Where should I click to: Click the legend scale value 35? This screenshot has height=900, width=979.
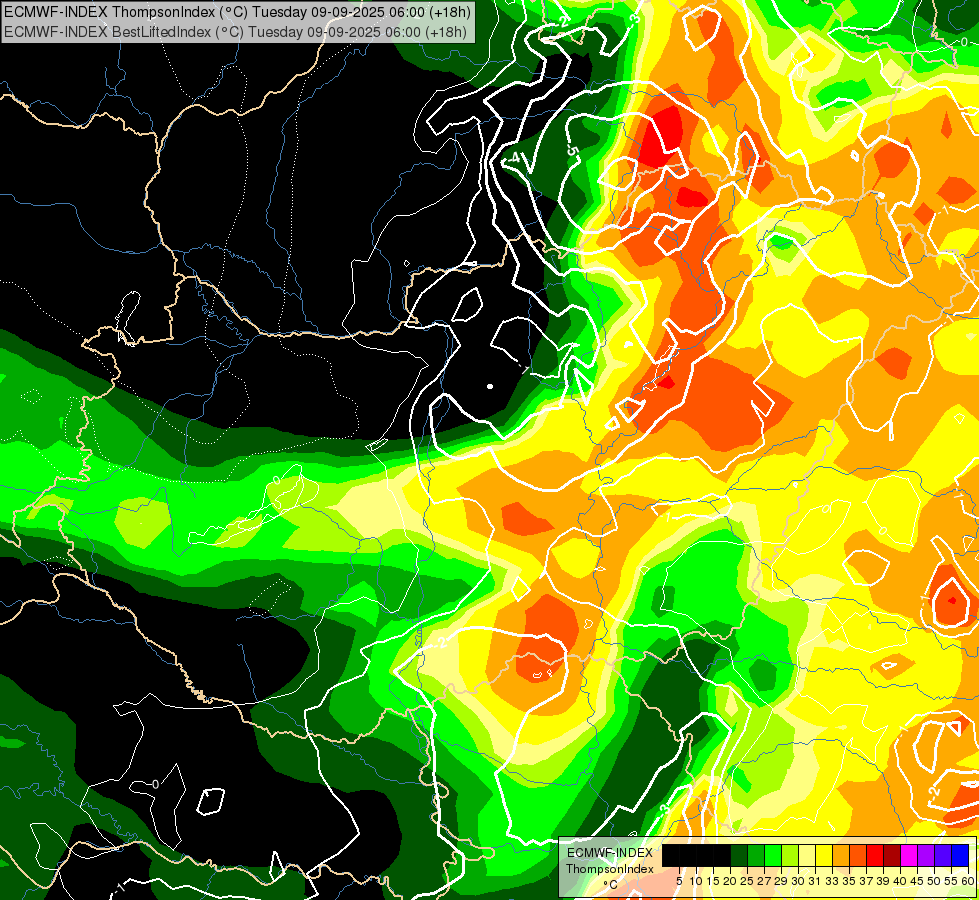pos(850,881)
